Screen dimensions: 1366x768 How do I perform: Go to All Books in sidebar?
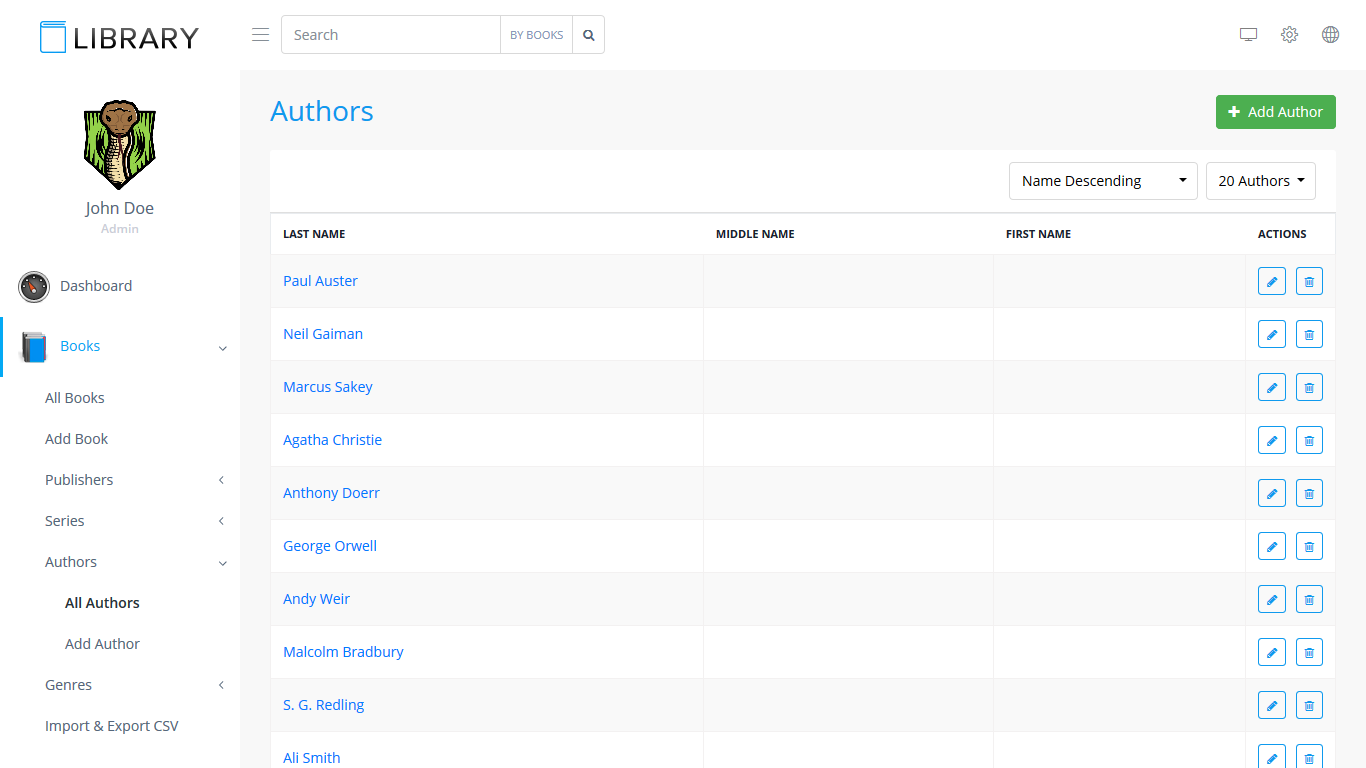click(x=75, y=398)
